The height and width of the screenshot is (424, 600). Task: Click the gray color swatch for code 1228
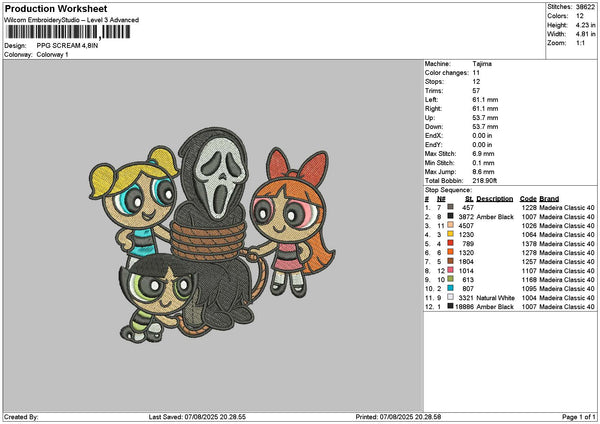click(x=451, y=207)
